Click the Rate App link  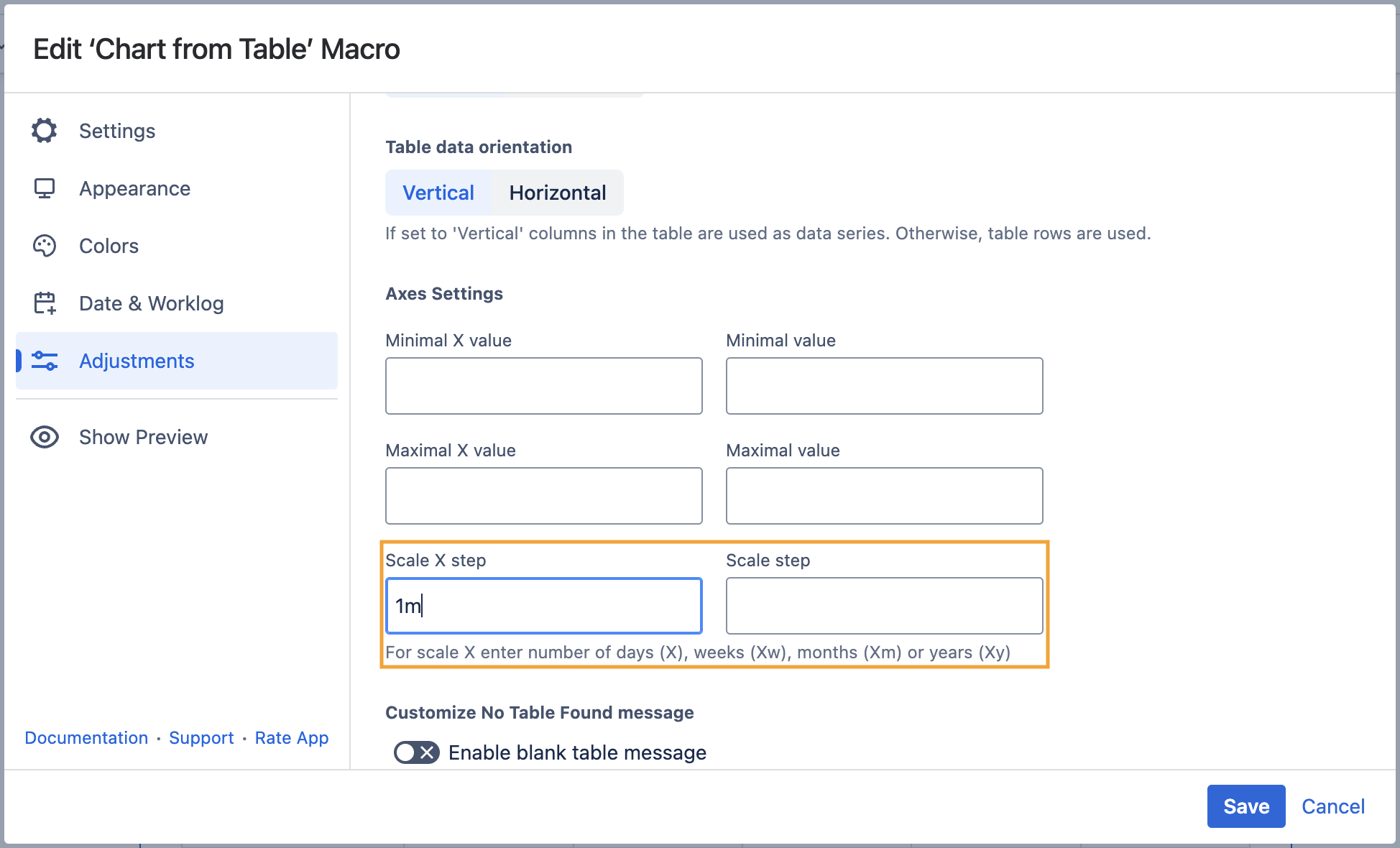pyautogui.click(x=291, y=738)
